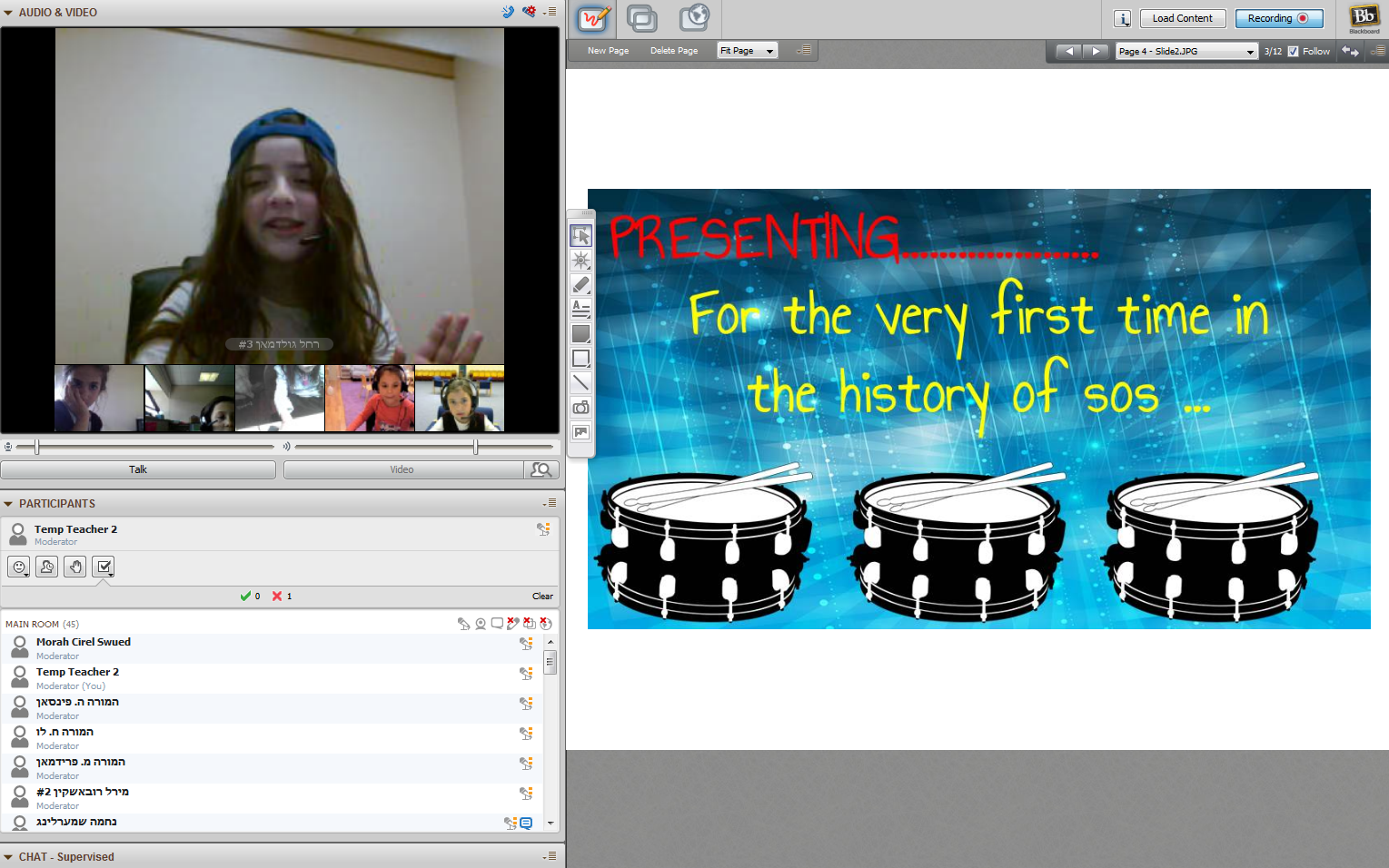Select the clip art image tool
Viewport: 1389px width, 868px height.
(x=581, y=432)
